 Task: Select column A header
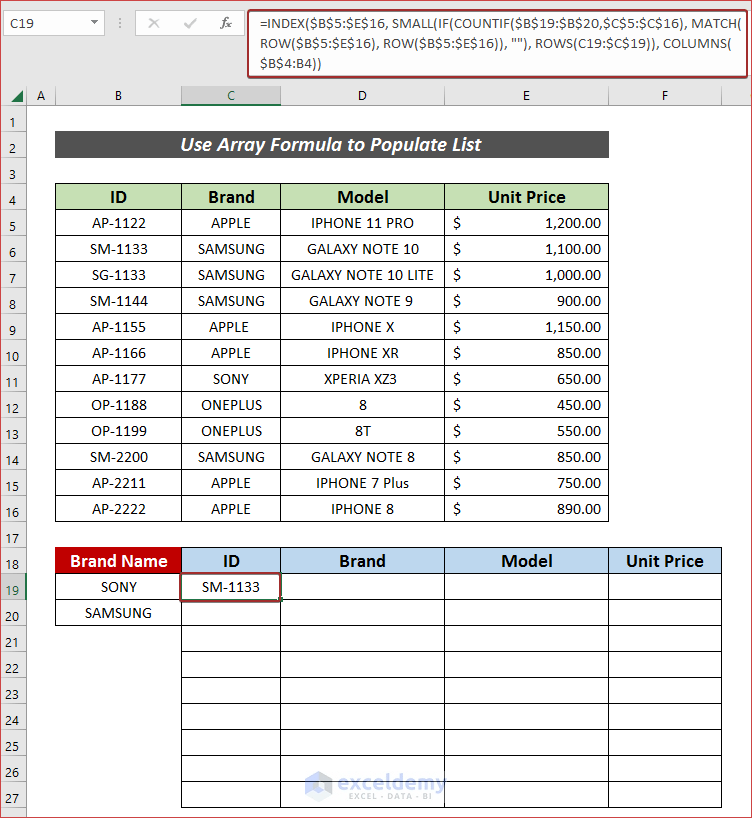[x=41, y=96]
